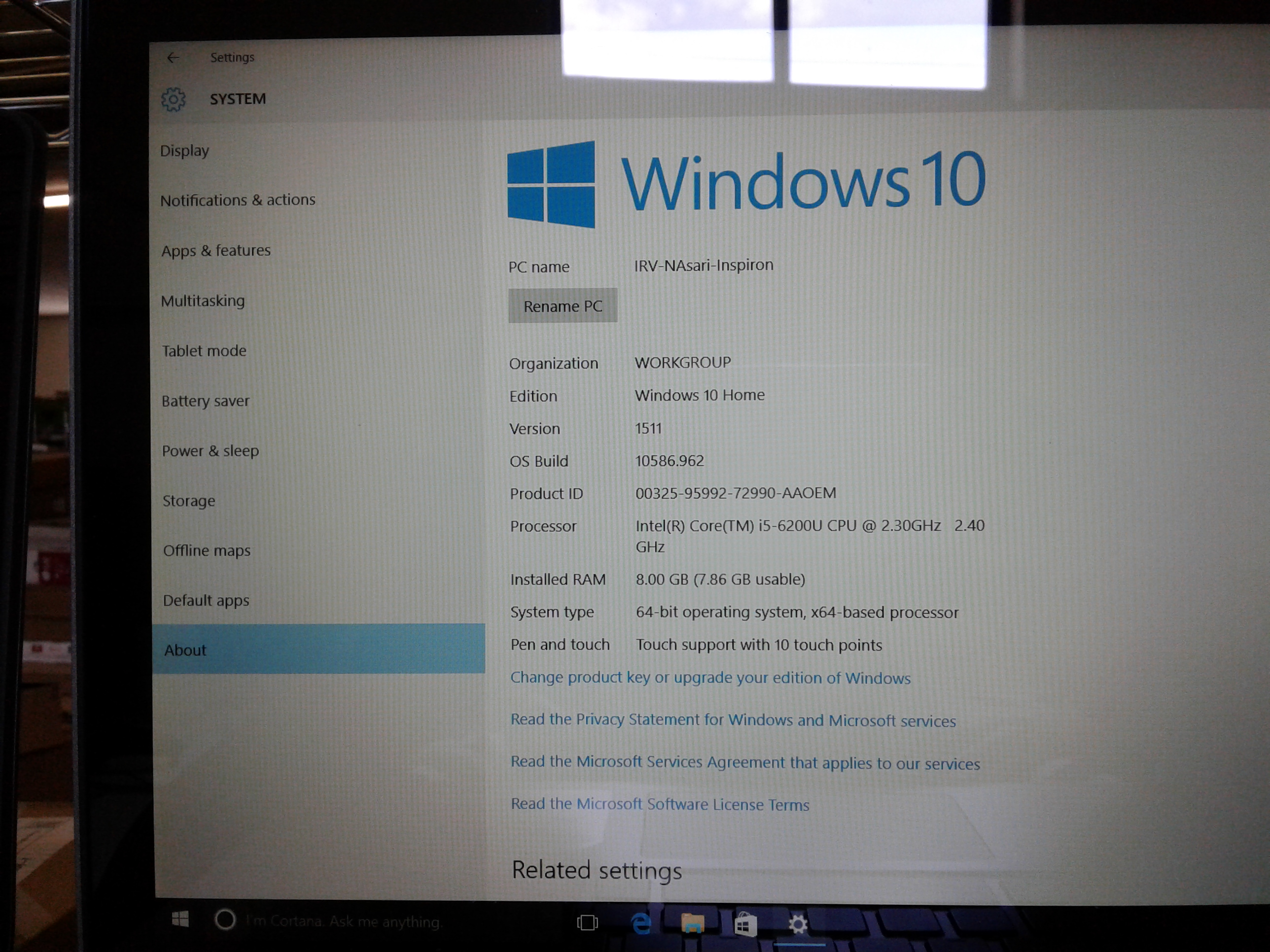Click the Cortana circle icon
Screen dimensions: 1270x952
pyautogui.click(x=224, y=920)
